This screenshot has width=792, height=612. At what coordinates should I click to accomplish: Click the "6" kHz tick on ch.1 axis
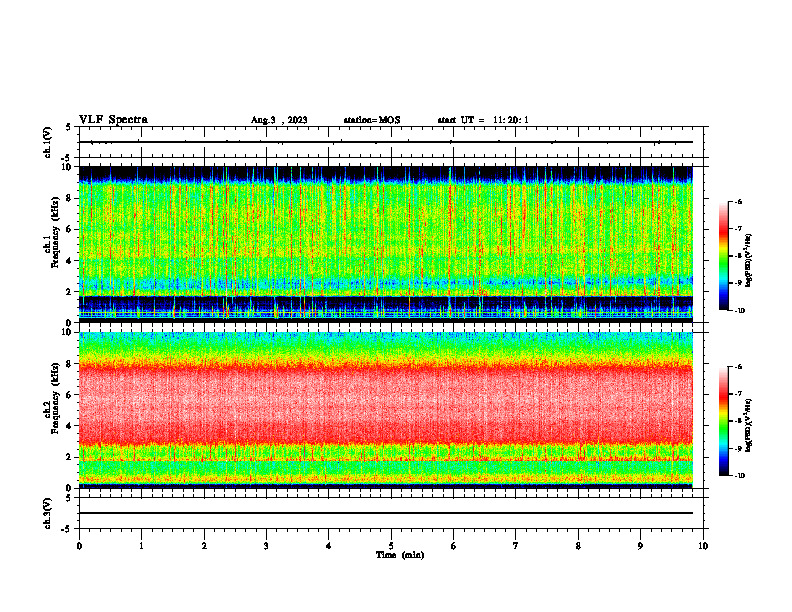[69, 230]
